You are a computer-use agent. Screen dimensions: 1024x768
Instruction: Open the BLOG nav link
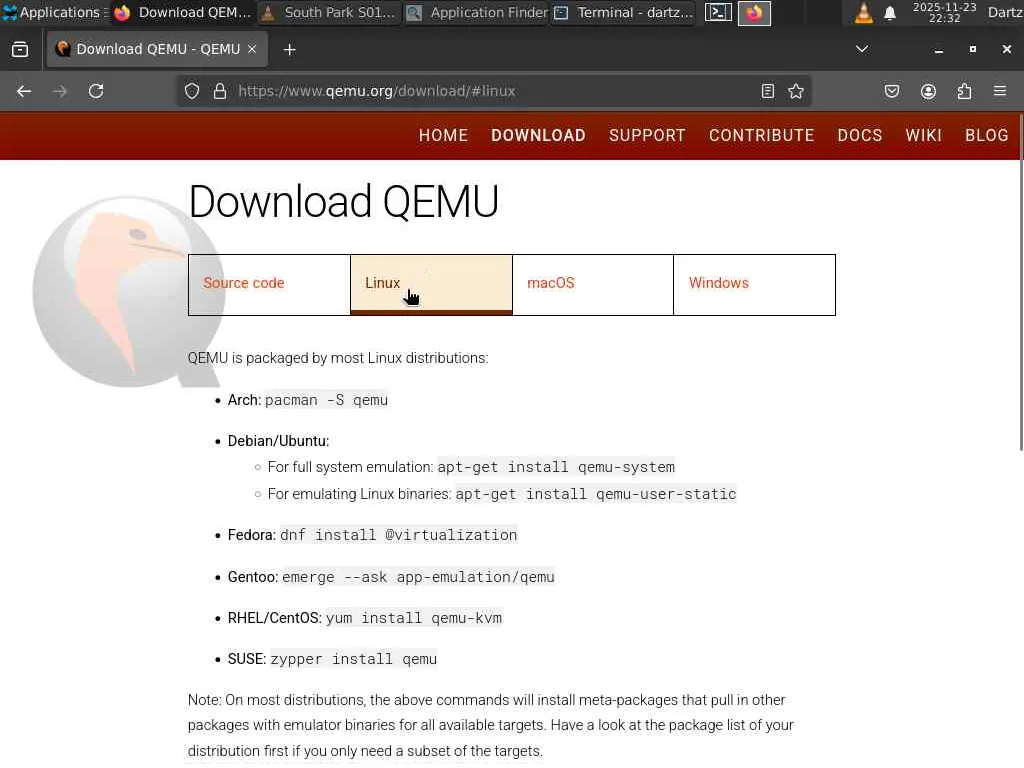click(x=986, y=135)
